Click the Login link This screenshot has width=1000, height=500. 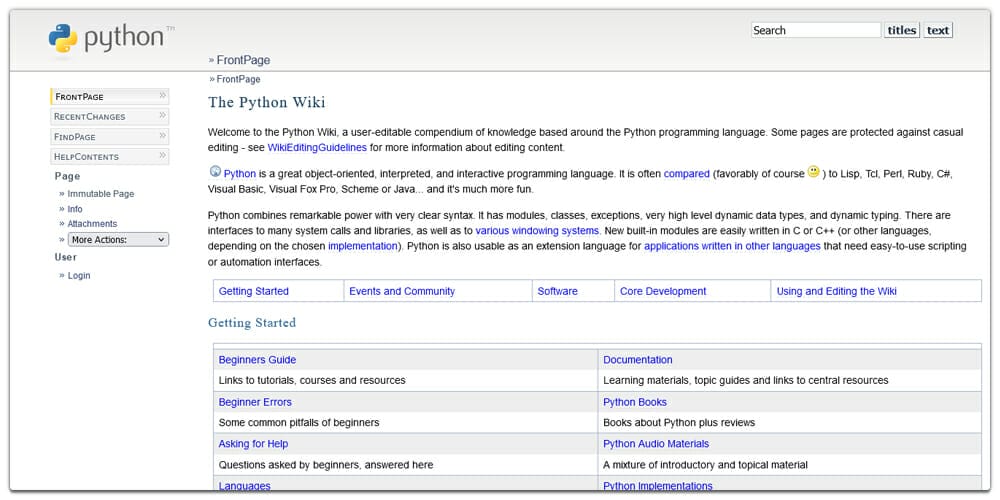click(x=79, y=276)
